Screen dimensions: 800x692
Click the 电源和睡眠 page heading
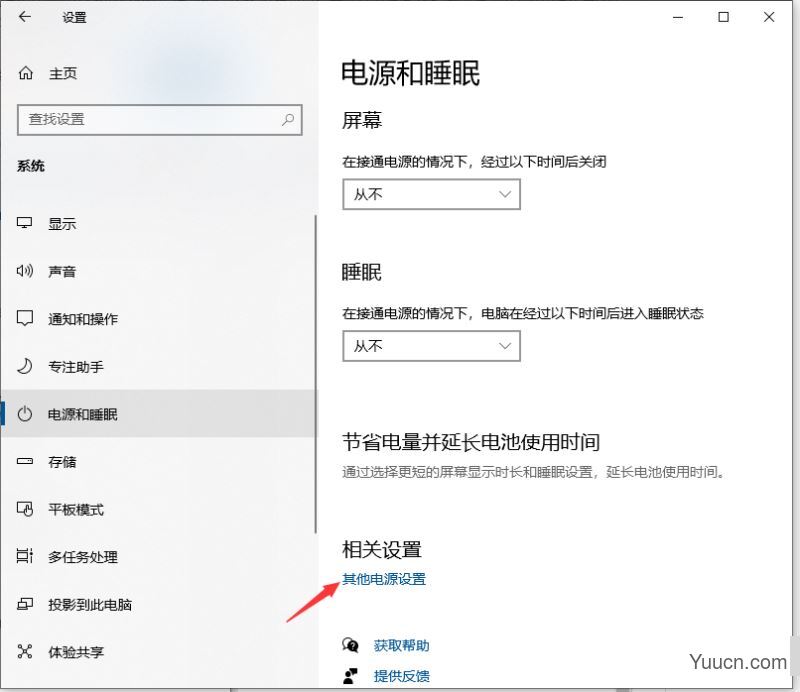tap(411, 73)
